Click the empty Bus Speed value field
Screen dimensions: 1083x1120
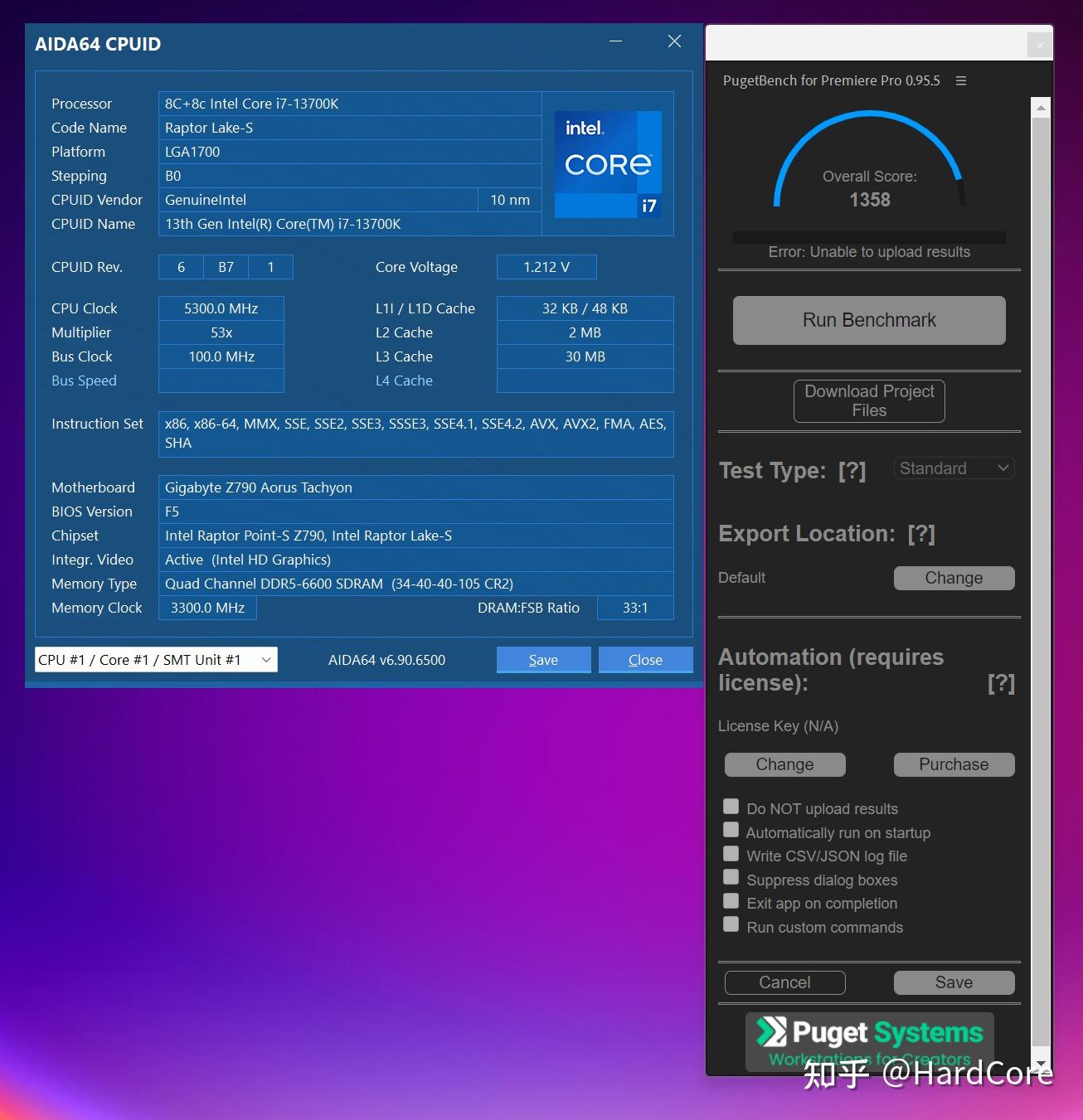221,381
